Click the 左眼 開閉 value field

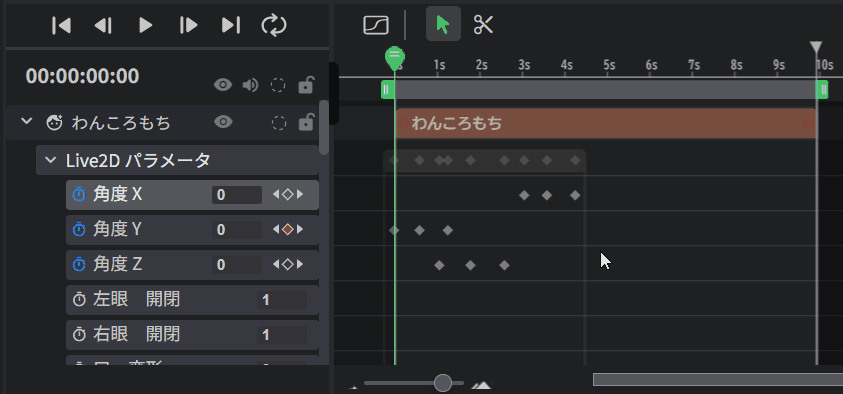point(282,300)
